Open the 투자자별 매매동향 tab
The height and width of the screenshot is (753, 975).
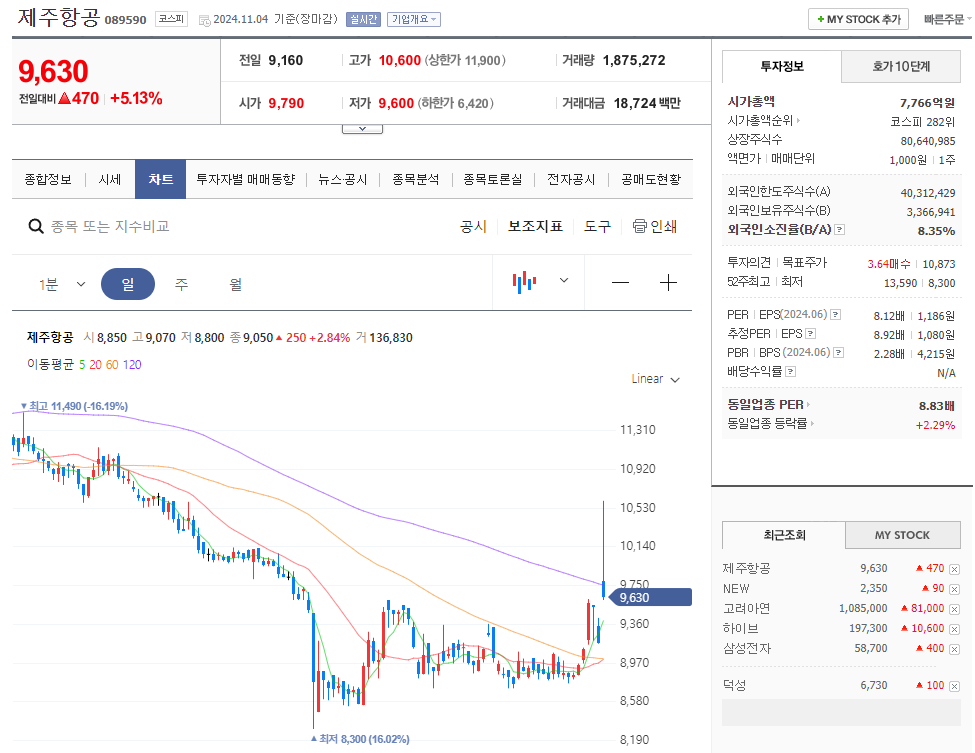click(246, 180)
